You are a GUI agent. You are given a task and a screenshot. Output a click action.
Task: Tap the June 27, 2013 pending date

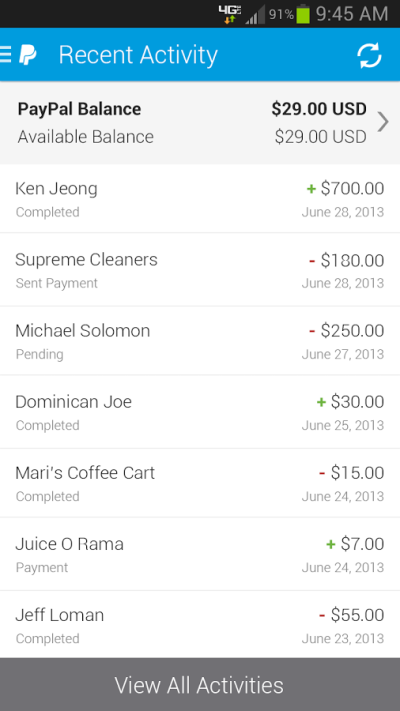343,354
